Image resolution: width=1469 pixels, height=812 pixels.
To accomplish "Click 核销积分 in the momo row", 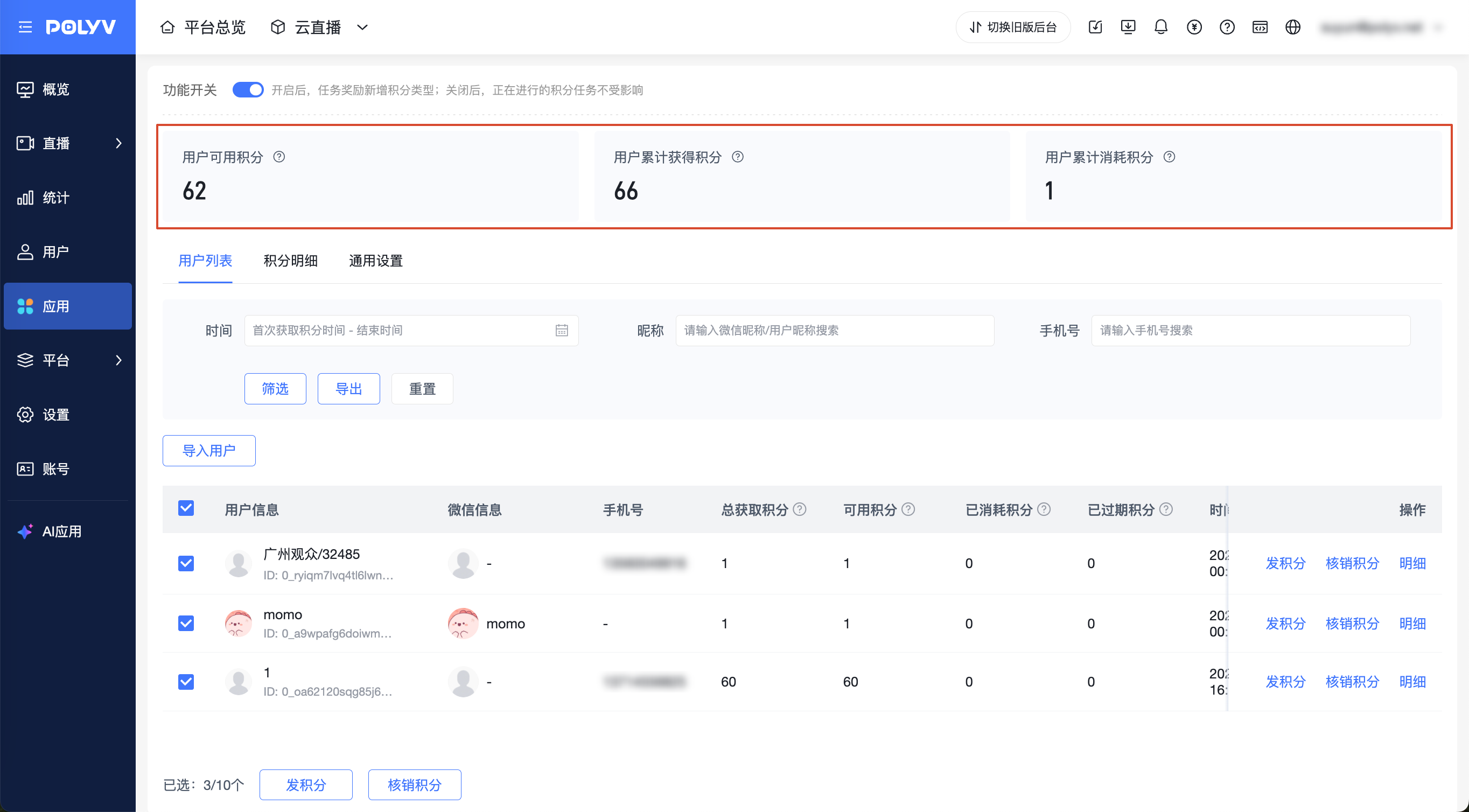I will pos(1353,623).
